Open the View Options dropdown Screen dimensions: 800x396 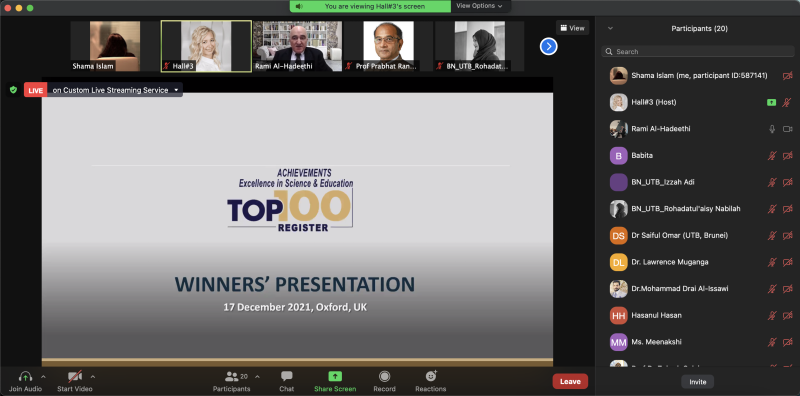pyautogui.click(x=479, y=6)
